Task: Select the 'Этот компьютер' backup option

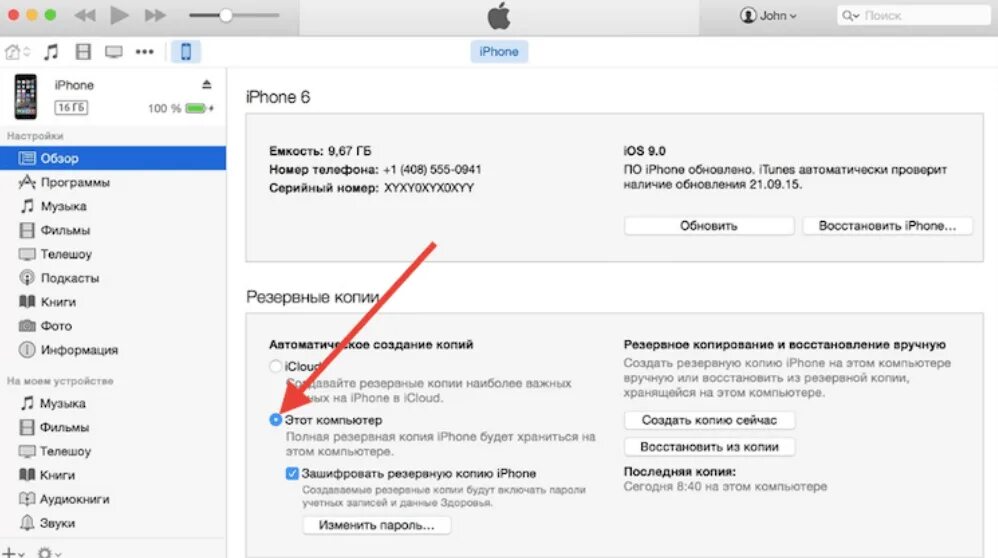Action: click(276, 419)
